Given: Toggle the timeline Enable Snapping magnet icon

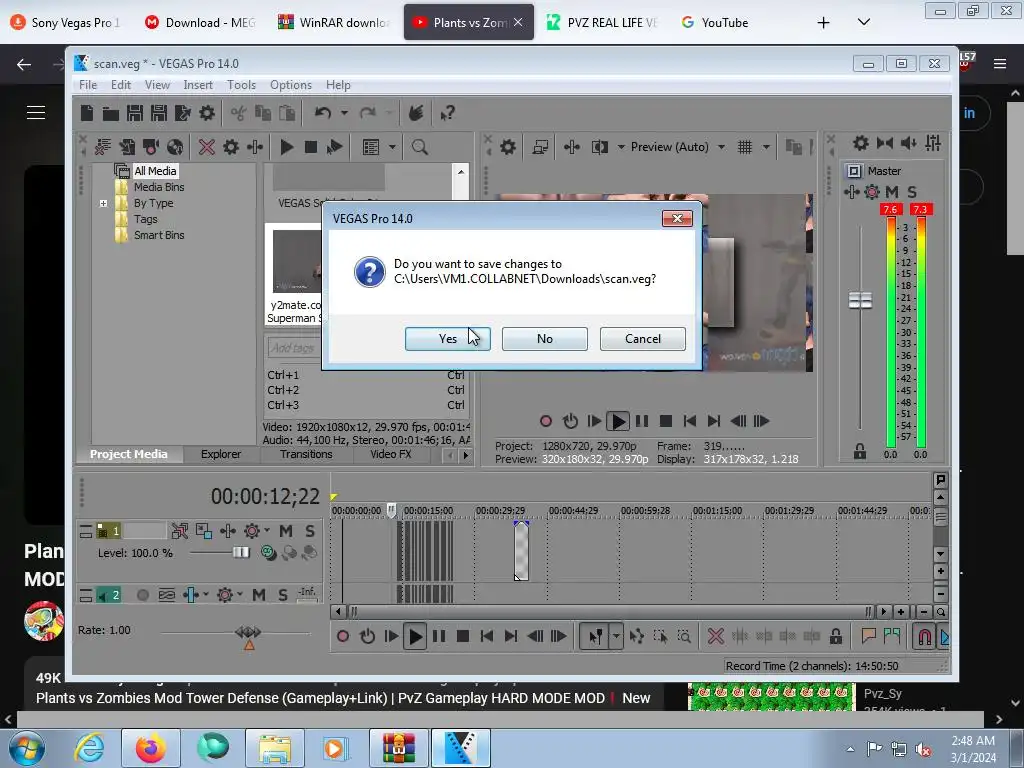Looking at the screenshot, I should [924, 636].
